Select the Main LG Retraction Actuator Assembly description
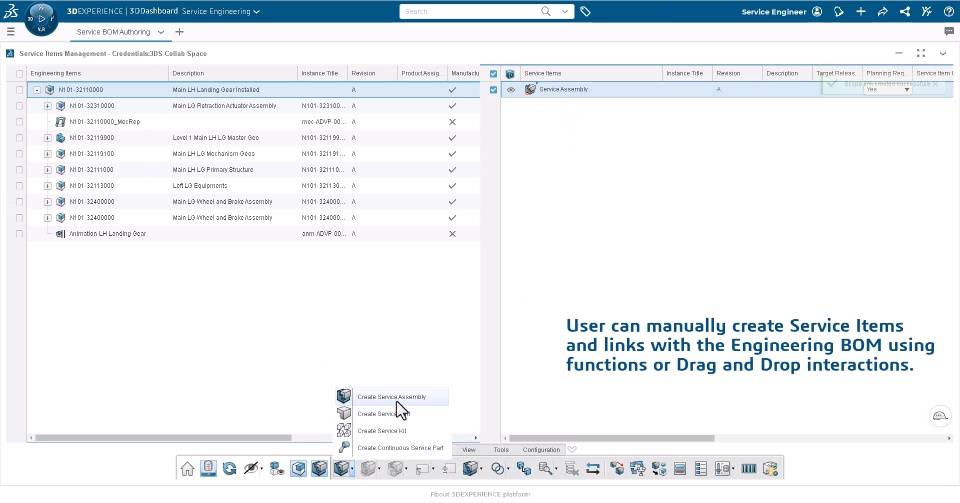960x503 pixels. tap(224, 106)
